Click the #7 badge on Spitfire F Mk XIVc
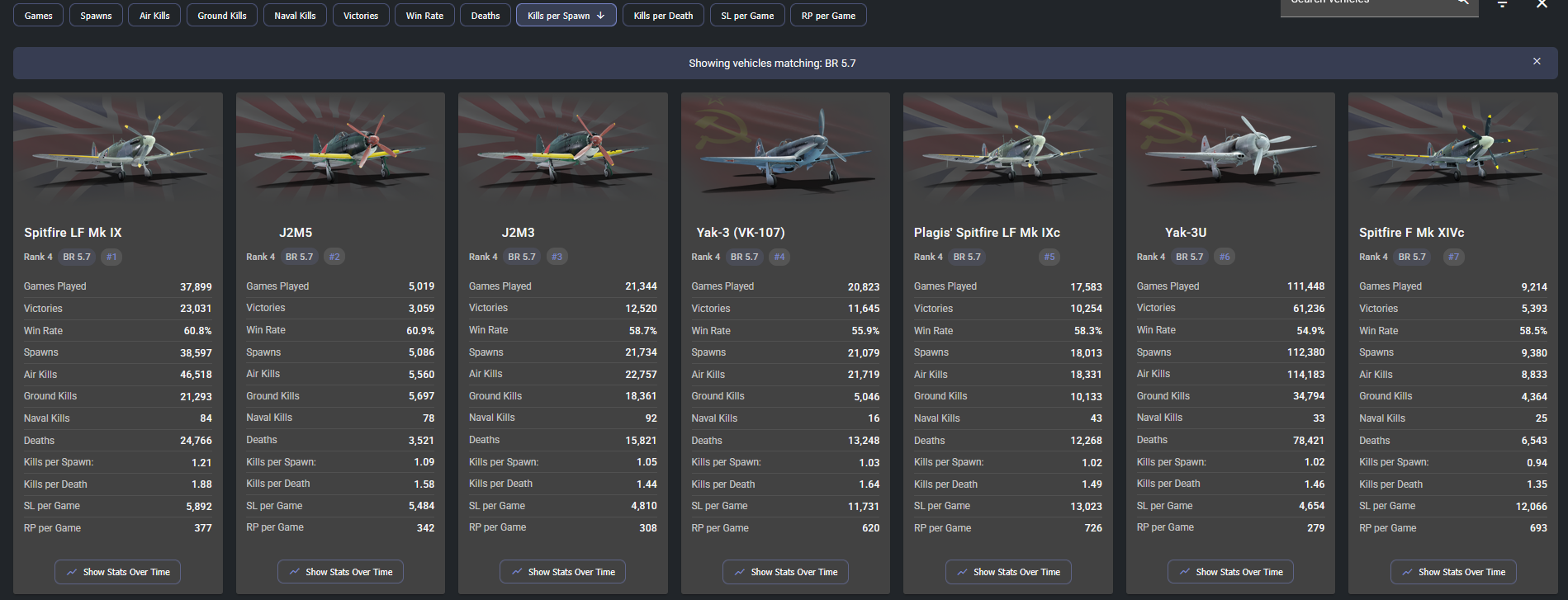Viewport: 1568px width, 600px height. (1453, 257)
